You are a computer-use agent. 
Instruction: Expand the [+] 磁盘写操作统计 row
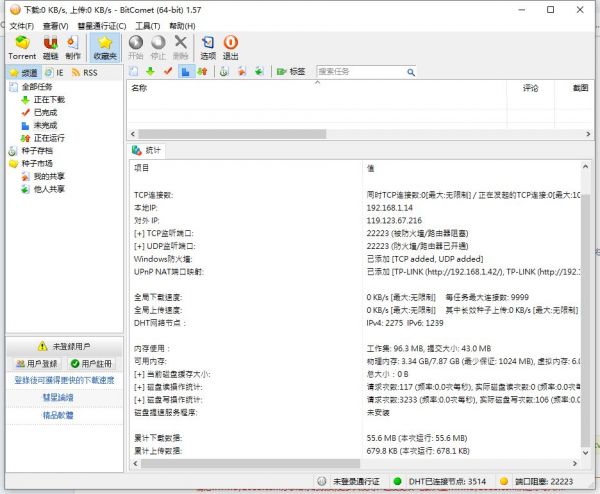168,400
